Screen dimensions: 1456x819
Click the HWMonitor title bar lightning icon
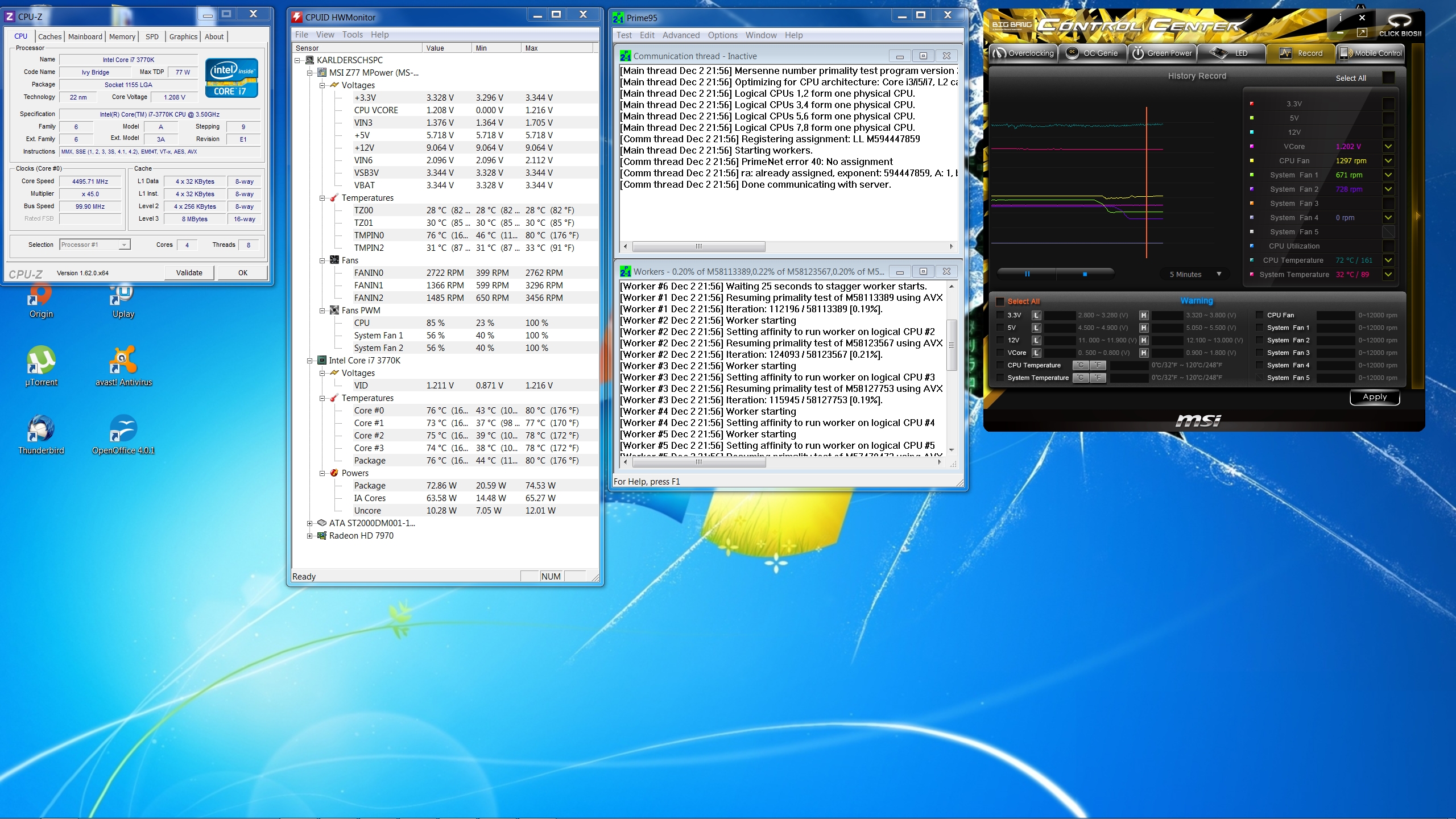click(297, 17)
